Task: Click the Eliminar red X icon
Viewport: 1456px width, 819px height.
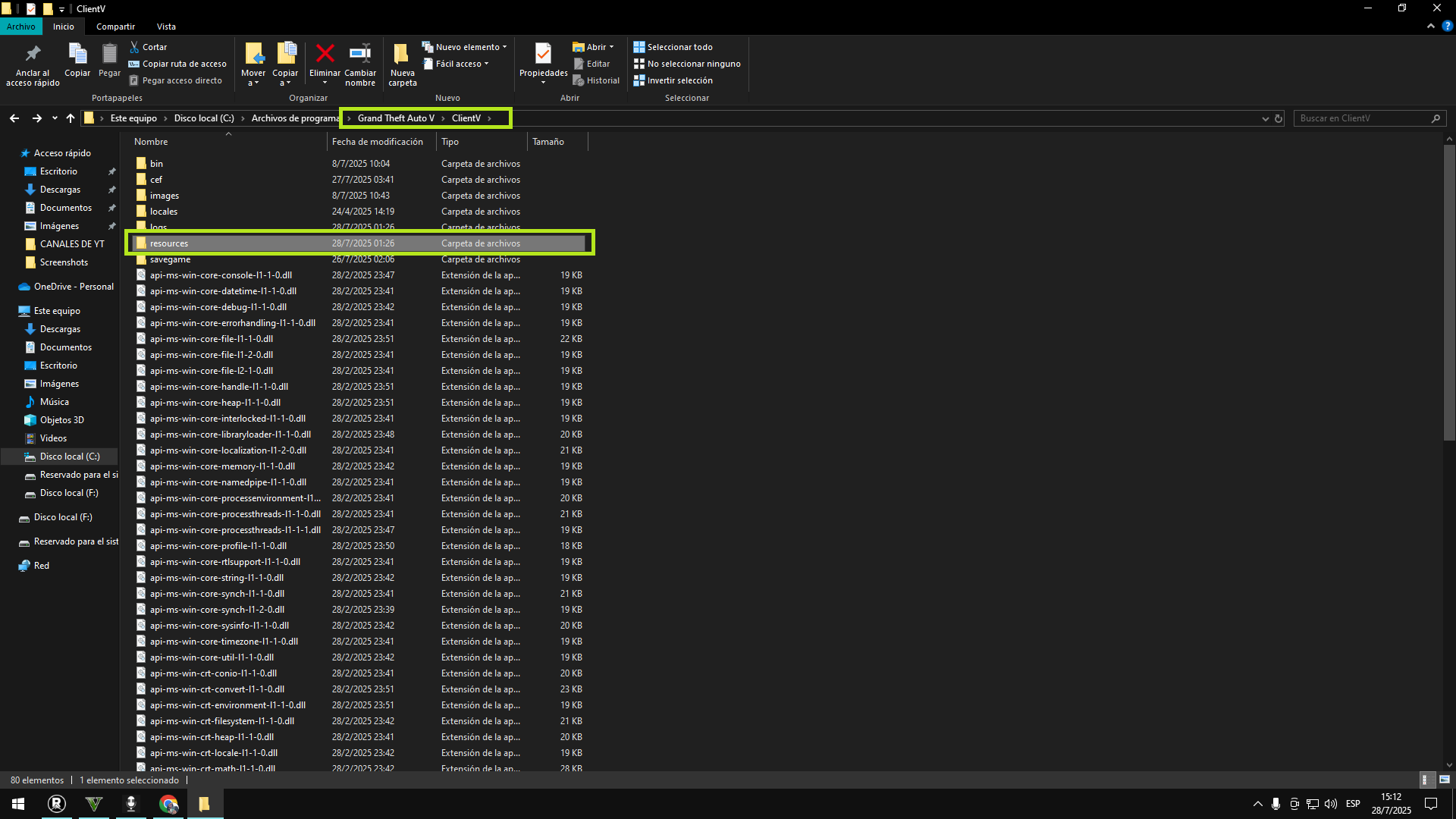Action: (x=325, y=54)
